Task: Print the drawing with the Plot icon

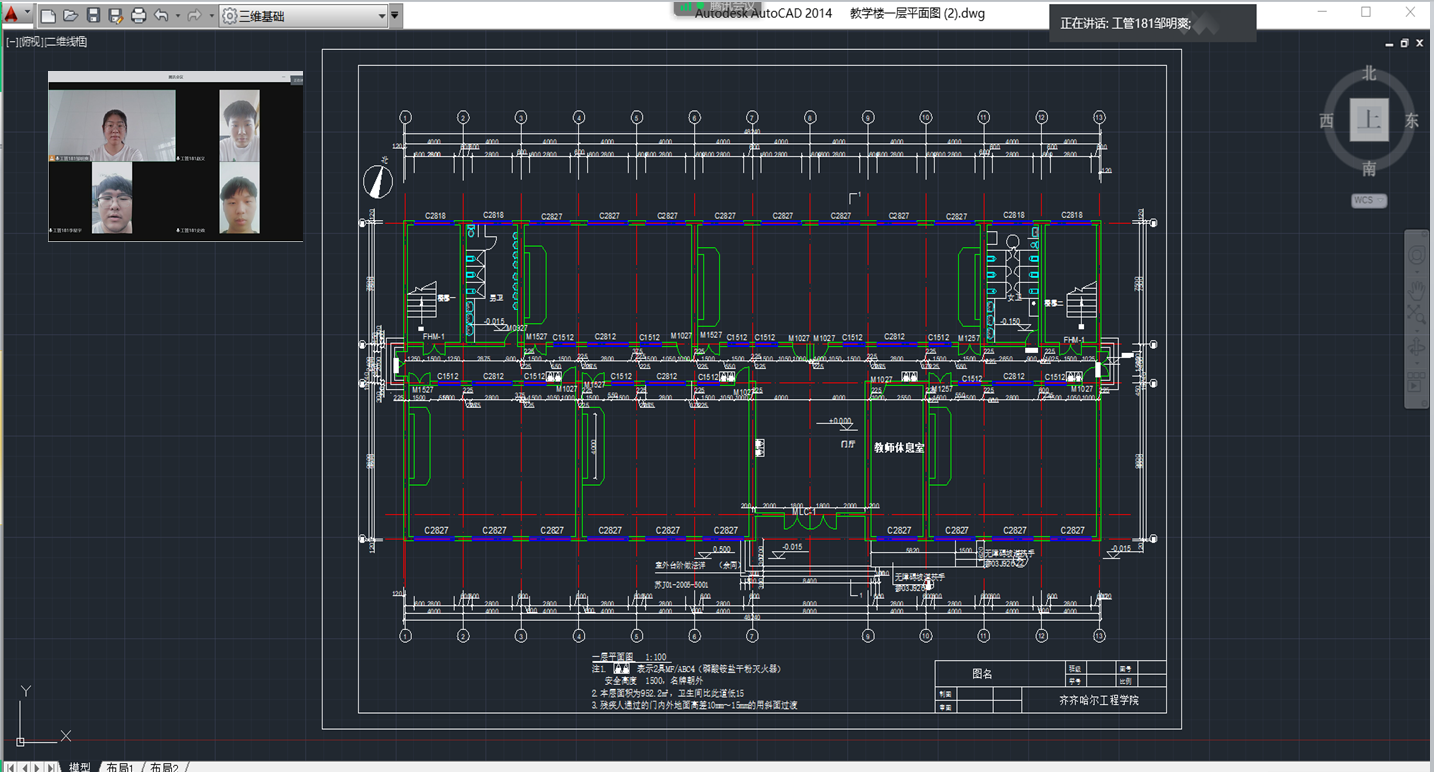Action: (138, 15)
